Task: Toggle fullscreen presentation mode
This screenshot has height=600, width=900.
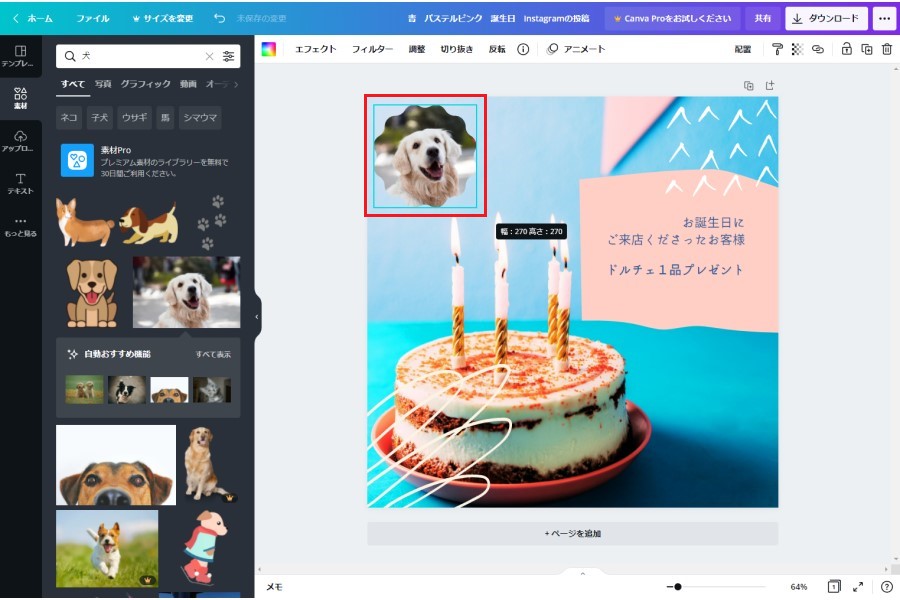Action: [858, 587]
